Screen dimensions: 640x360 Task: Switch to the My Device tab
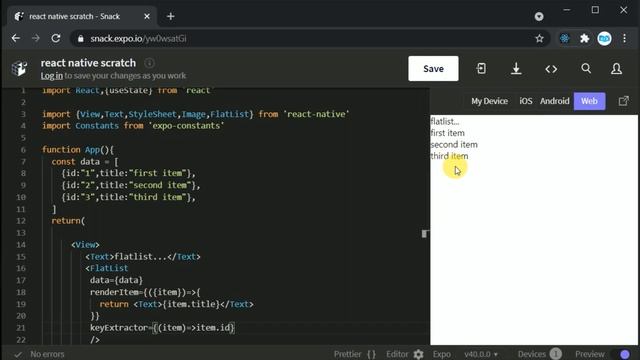coord(489,101)
